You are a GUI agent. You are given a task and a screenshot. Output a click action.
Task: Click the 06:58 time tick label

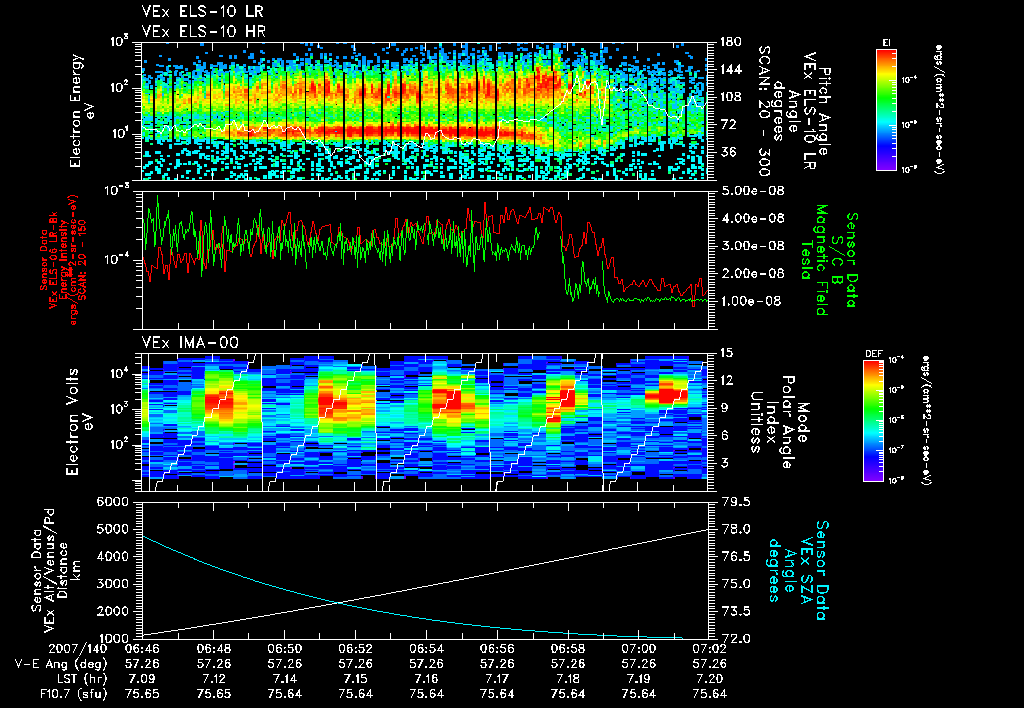(568, 649)
